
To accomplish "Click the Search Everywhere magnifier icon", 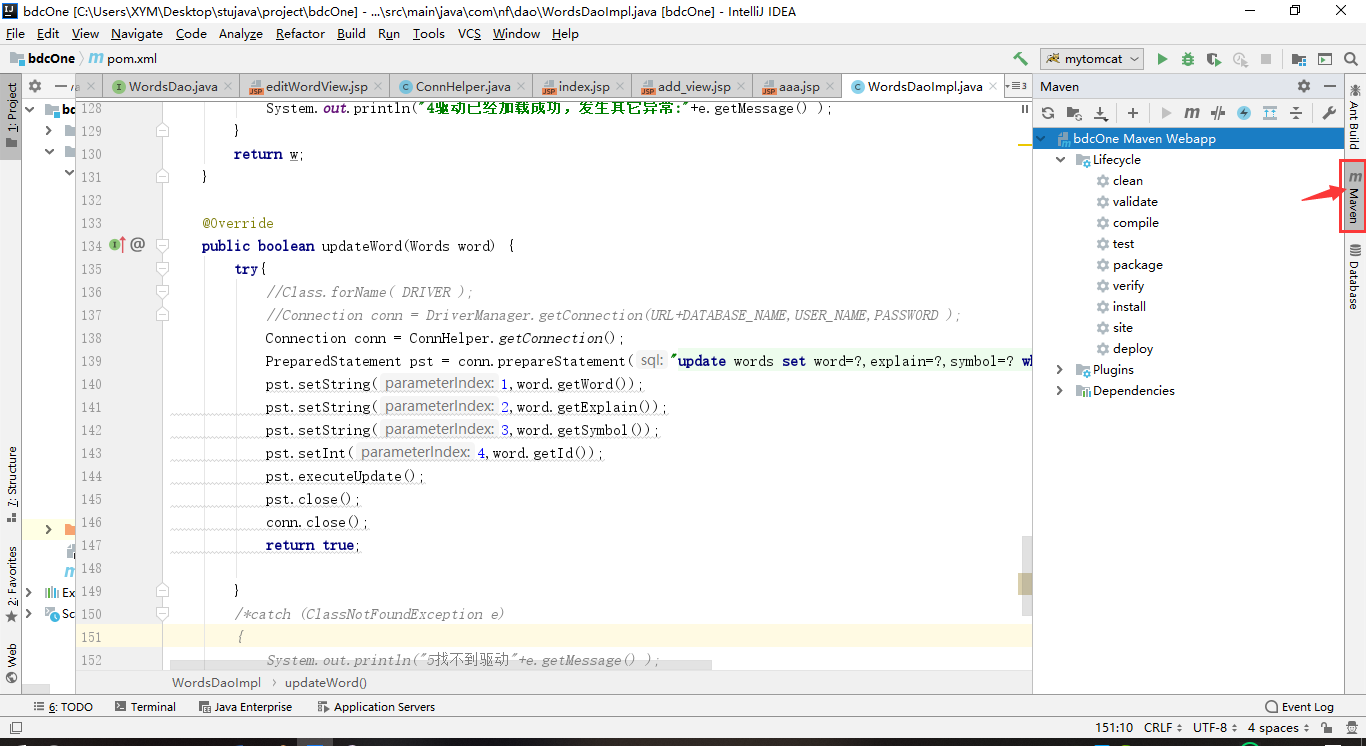I will point(1351,59).
